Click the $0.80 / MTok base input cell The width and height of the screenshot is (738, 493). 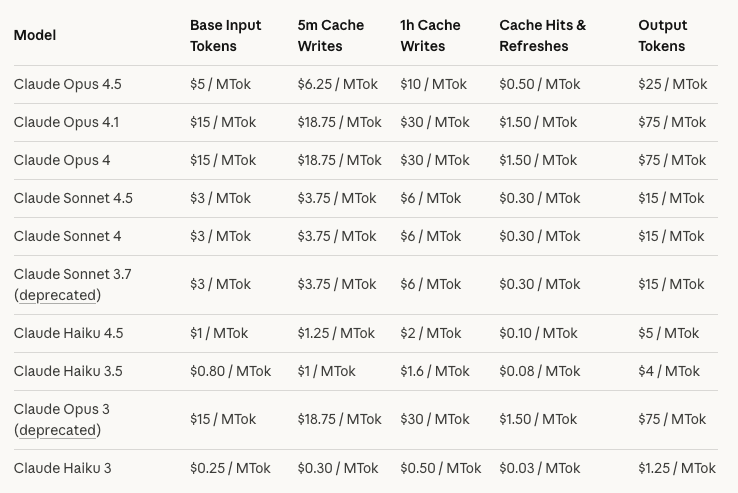pos(231,372)
